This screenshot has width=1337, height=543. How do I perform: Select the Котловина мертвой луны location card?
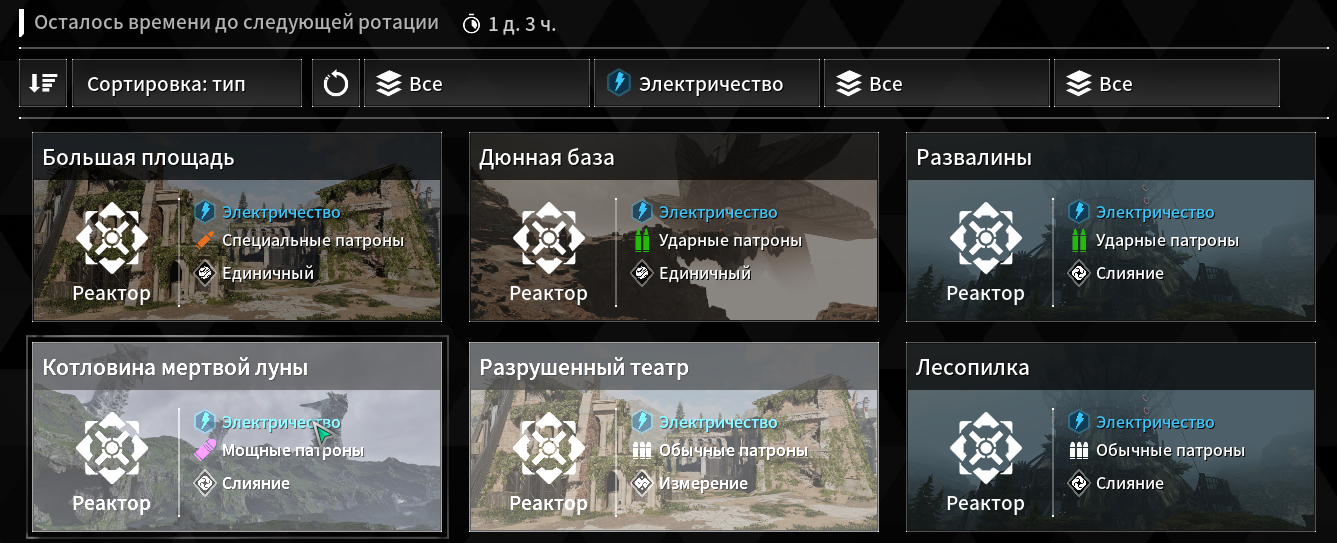click(x=237, y=436)
